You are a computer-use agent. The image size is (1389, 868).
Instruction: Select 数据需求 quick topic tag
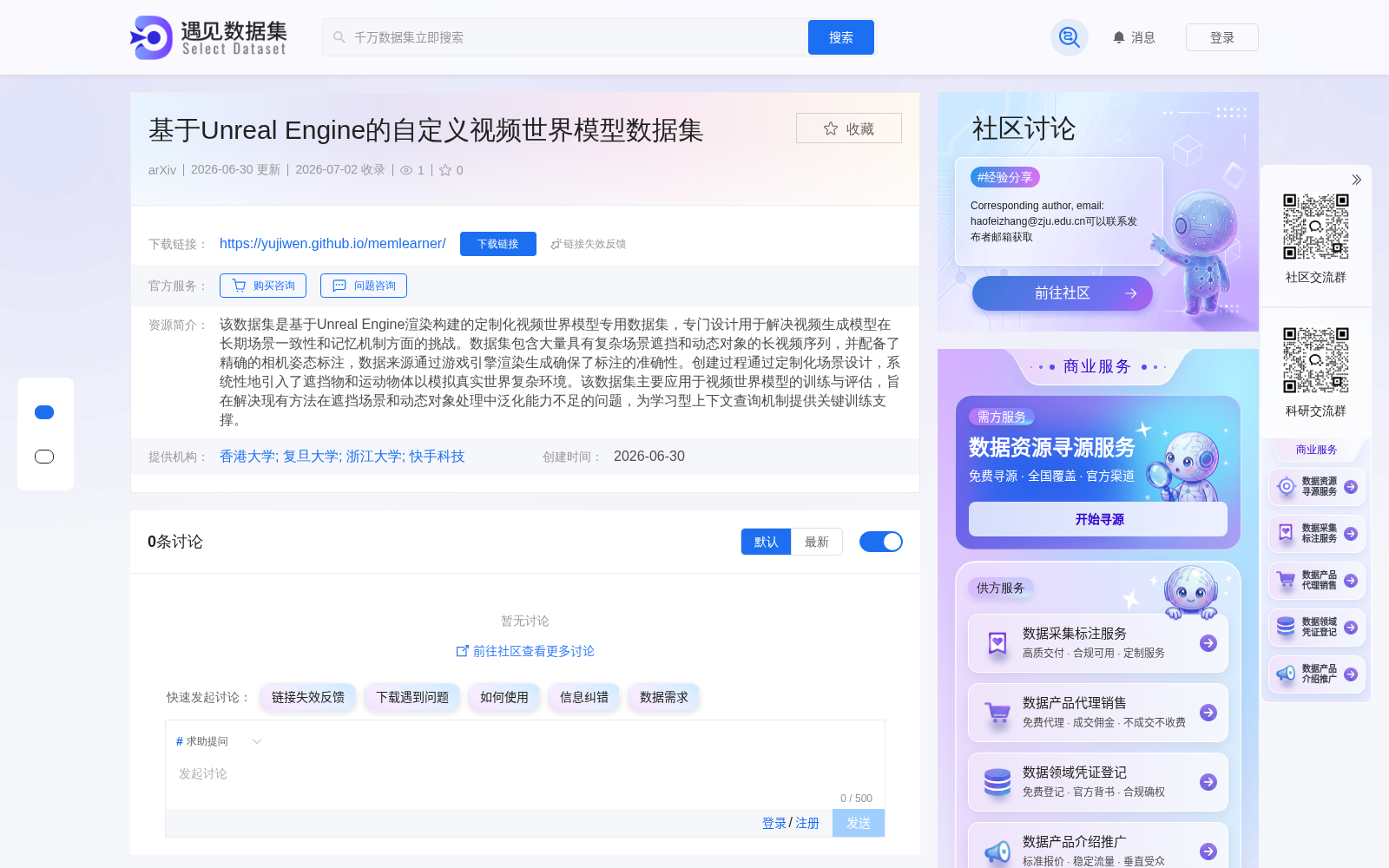664,697
